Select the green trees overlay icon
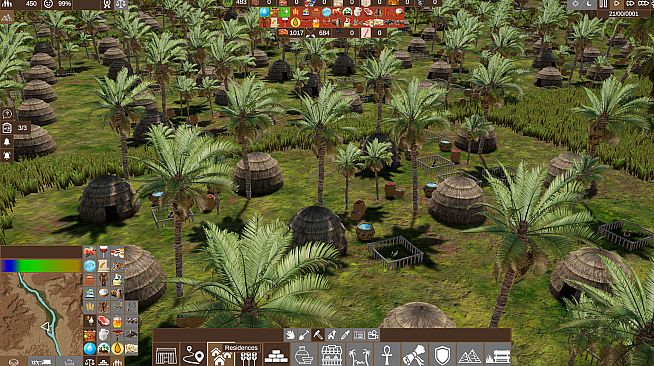654x366 pixels. click(x=103, y=348)
